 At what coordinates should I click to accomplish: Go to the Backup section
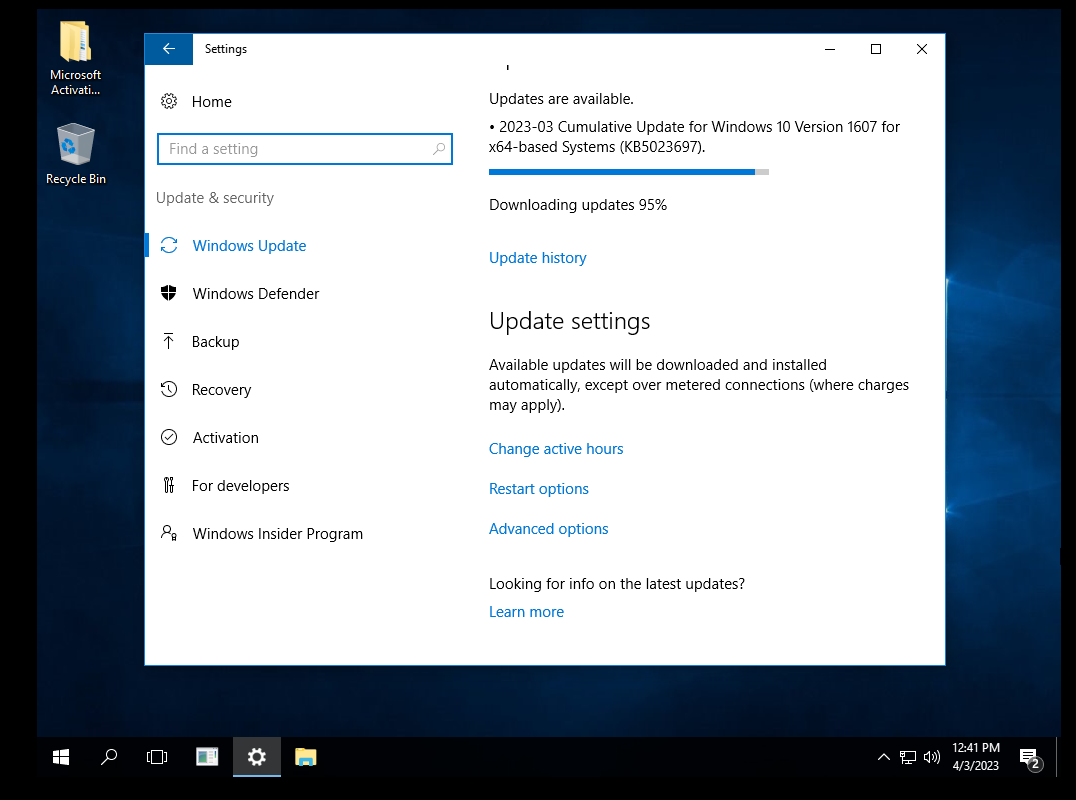[x=215, y=342]
